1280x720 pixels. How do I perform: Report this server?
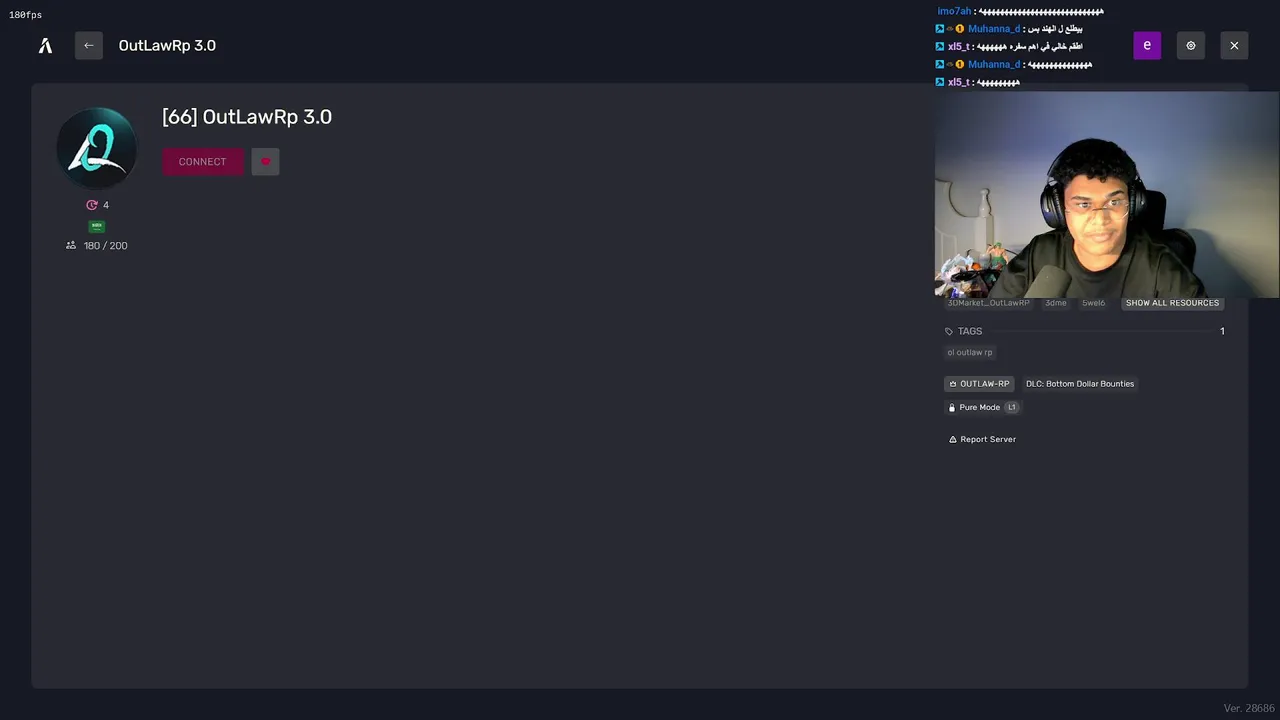(982, 439)
